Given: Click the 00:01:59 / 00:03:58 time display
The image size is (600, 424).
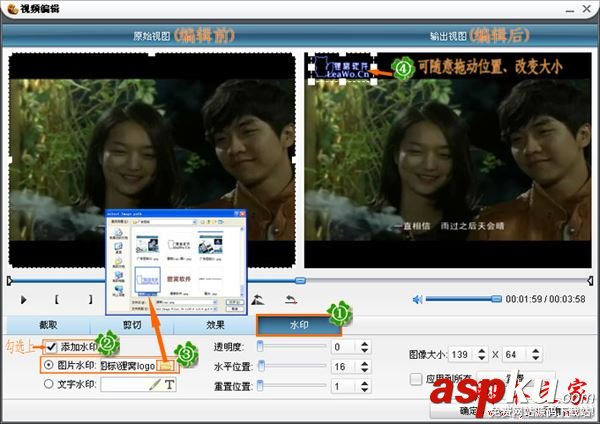Looking at the screenshot, I should click(545, 299).
